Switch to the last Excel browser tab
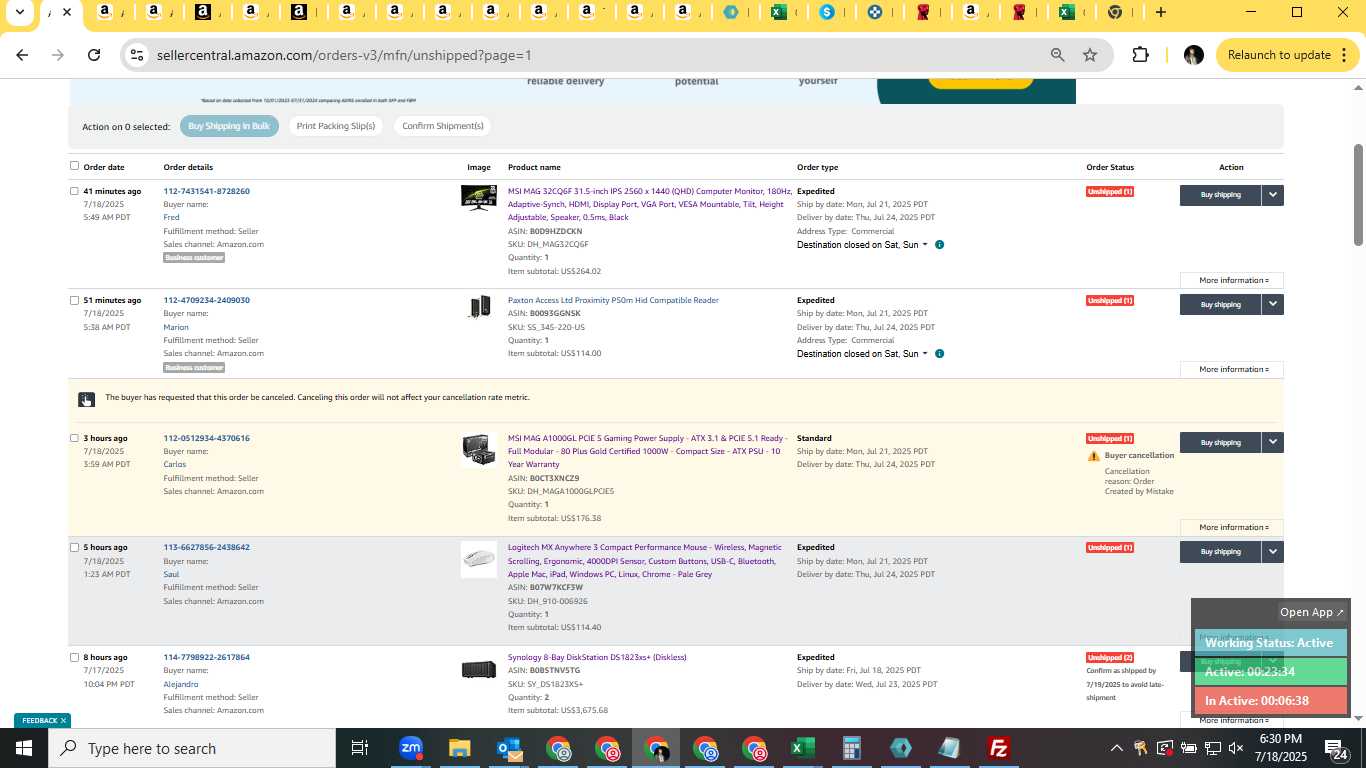This screenshot has width=1366, height=768. [1067, 12]
